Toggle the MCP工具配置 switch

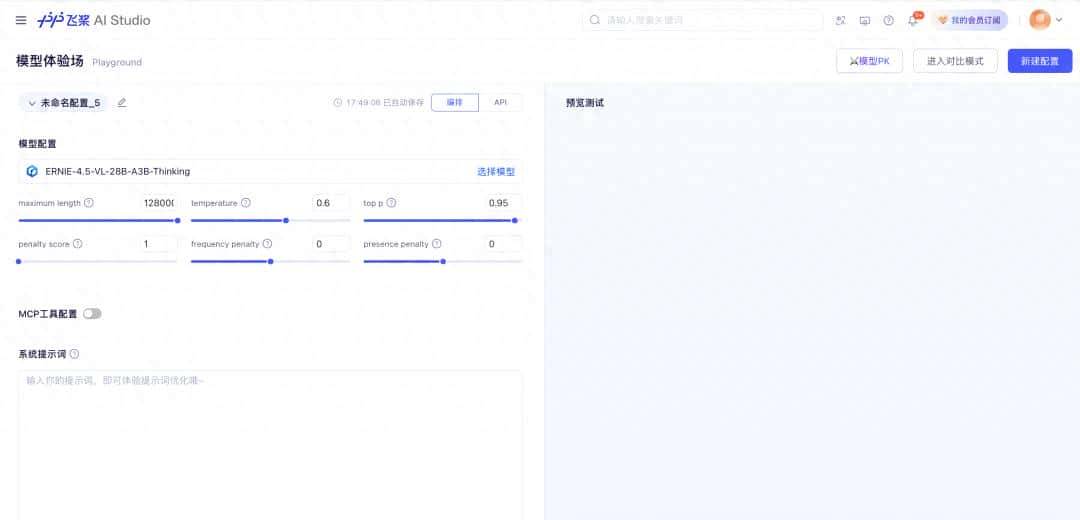click(92, 313)
